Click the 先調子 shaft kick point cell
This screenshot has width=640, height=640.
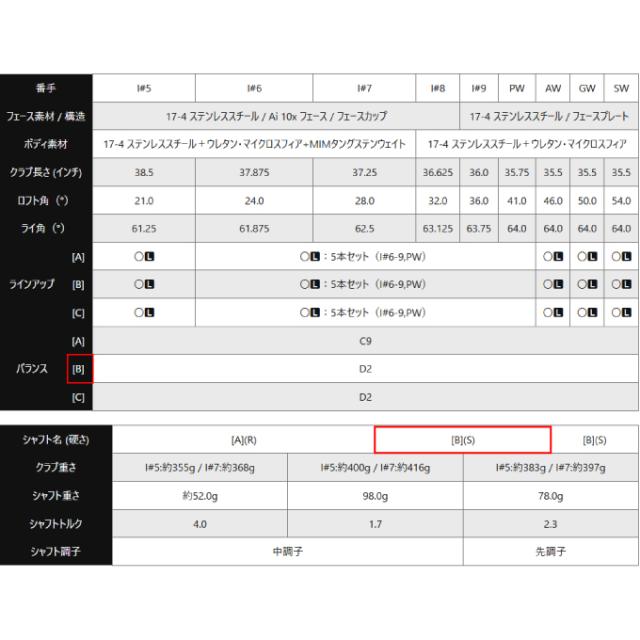click(x=551, y=552)
